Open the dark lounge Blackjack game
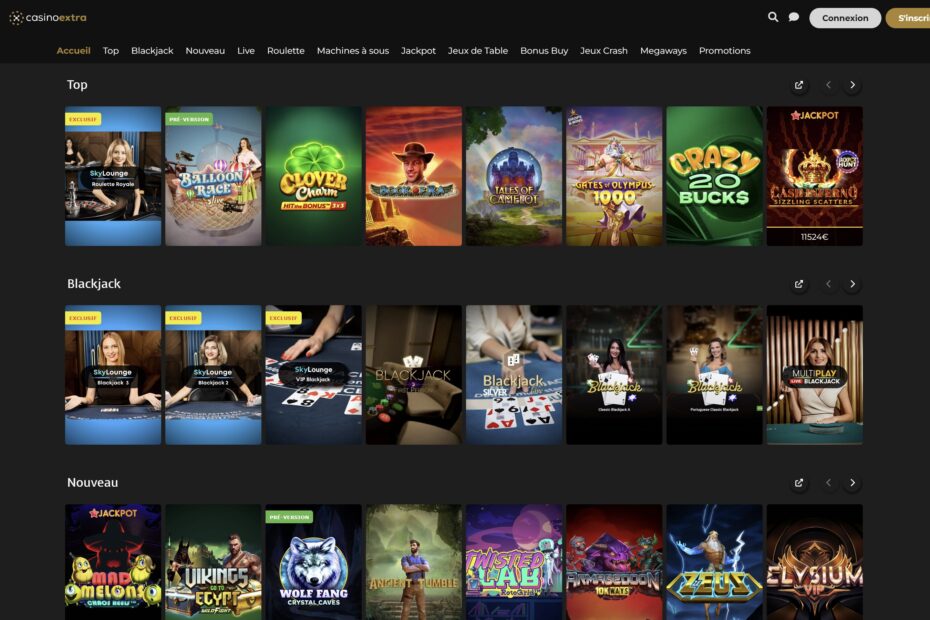Image resolution: width=930 pixels, height=620 pixels. [x=413, y=375]
